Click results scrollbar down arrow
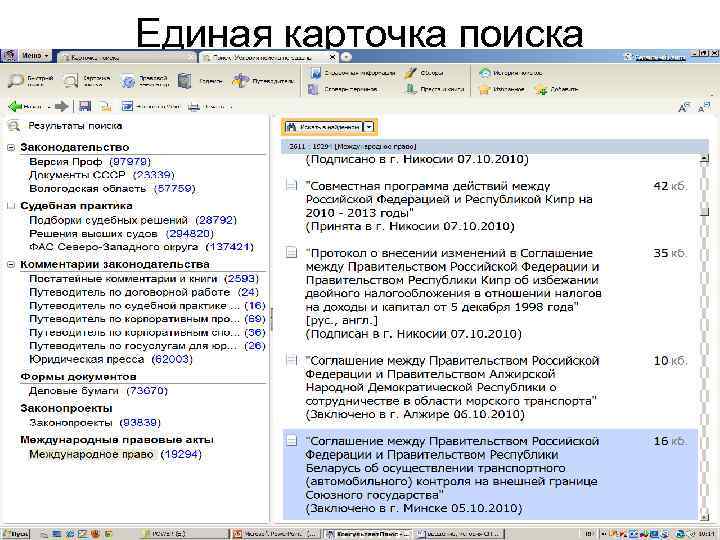Viewport: 720px width, 540px height. click(x=704, y=517)
